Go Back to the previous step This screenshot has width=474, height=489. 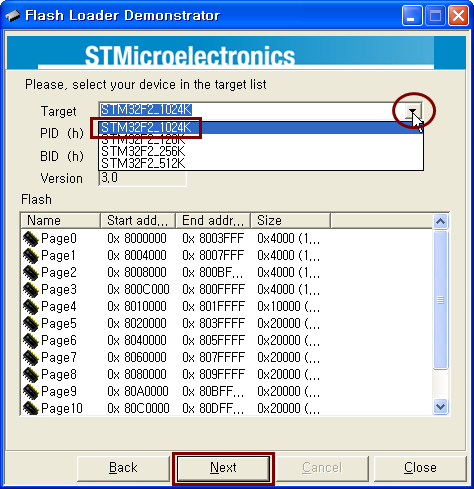123,468
